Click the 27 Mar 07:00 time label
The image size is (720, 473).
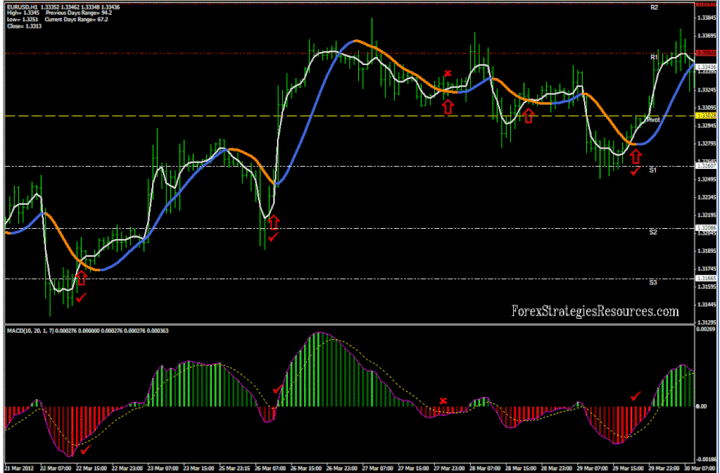coord(378,468)
